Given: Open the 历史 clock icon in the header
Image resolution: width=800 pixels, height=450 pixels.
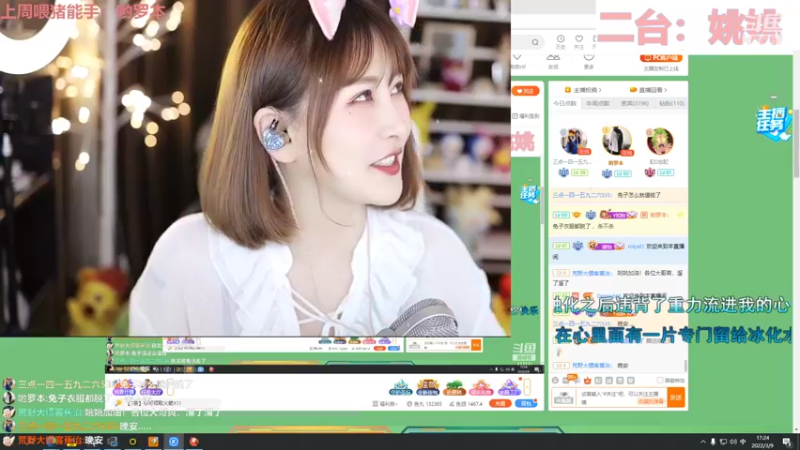Looking at the screenshot, I should coord(561,42).
